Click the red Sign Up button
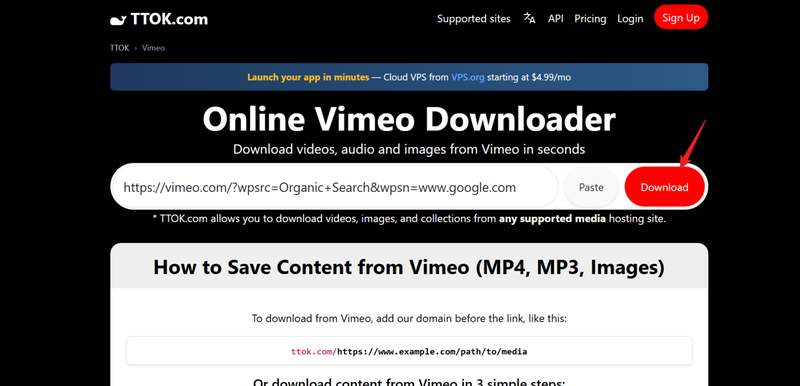 (681, 18)
